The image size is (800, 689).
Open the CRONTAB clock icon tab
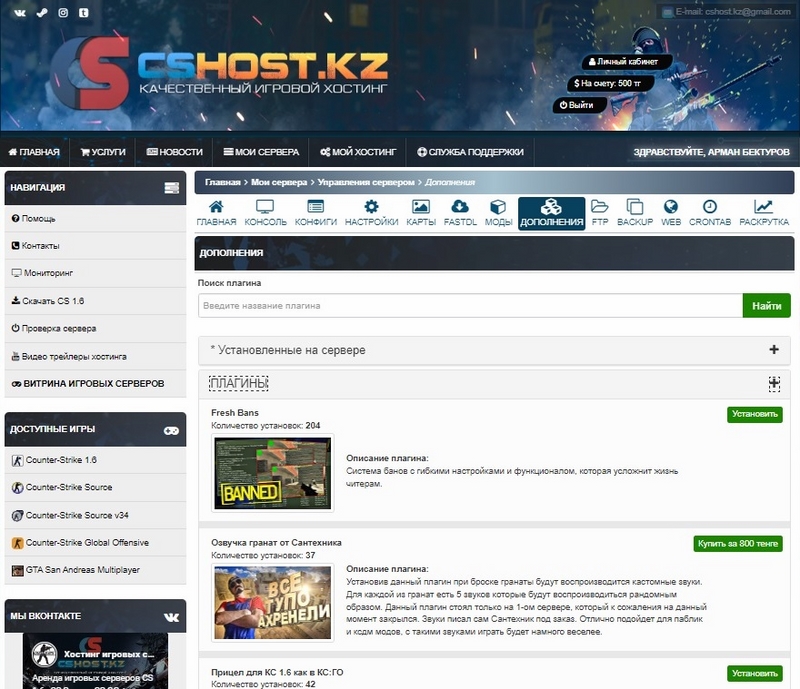tap(710, 213)
